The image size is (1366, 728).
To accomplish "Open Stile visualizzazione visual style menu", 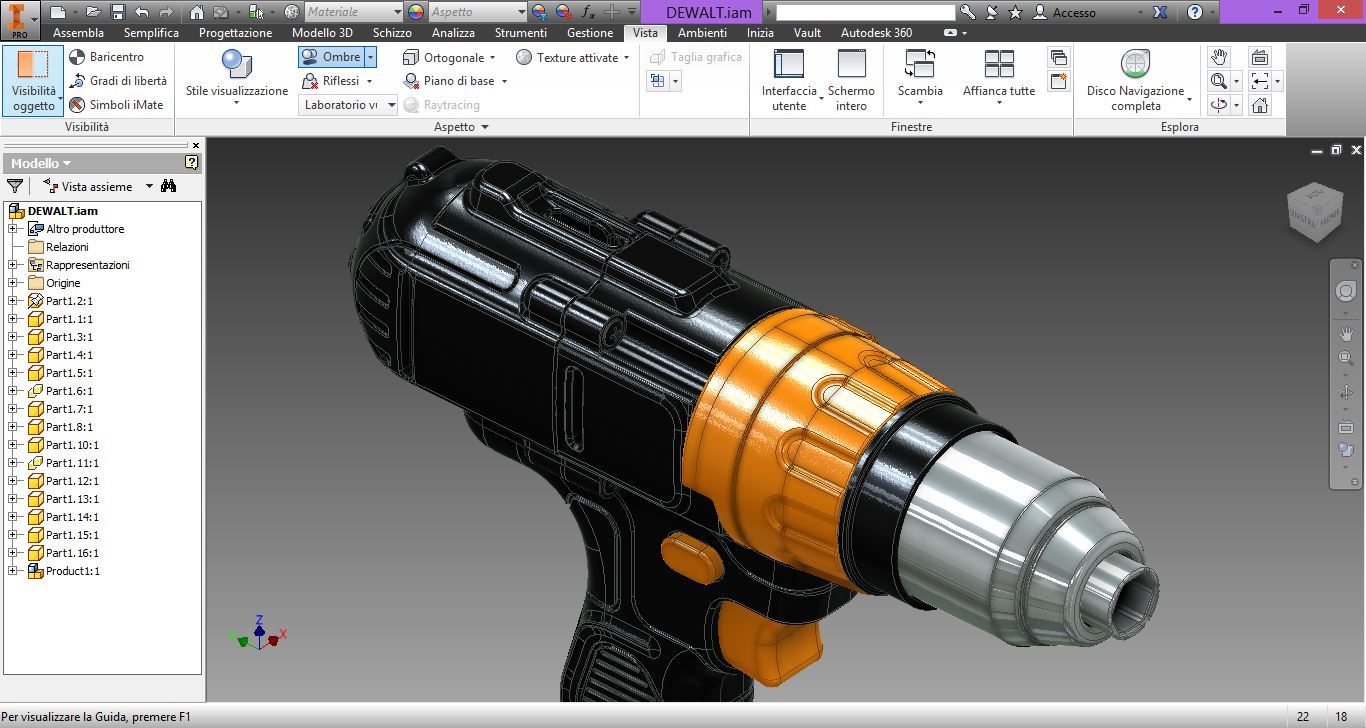I will [x=237, y=79].
